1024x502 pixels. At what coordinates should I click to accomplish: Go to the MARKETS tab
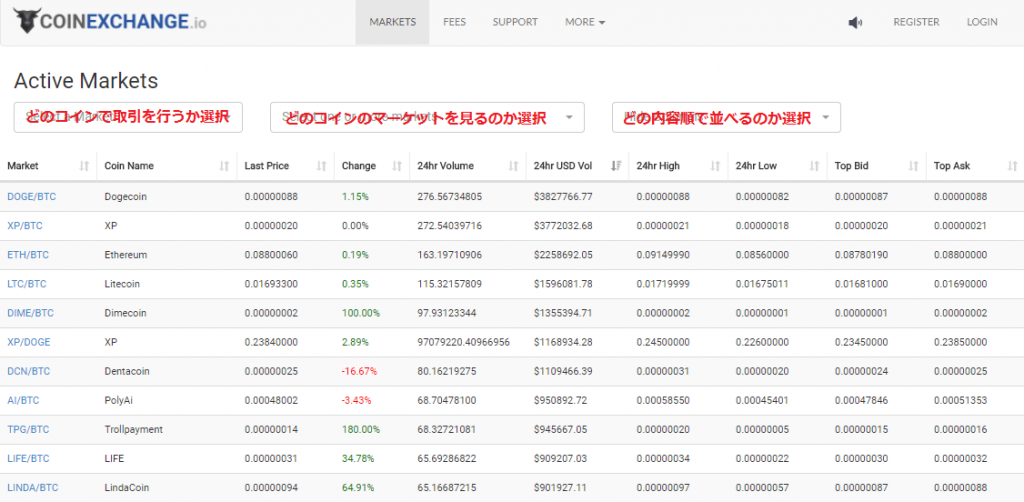pos(392,22)
